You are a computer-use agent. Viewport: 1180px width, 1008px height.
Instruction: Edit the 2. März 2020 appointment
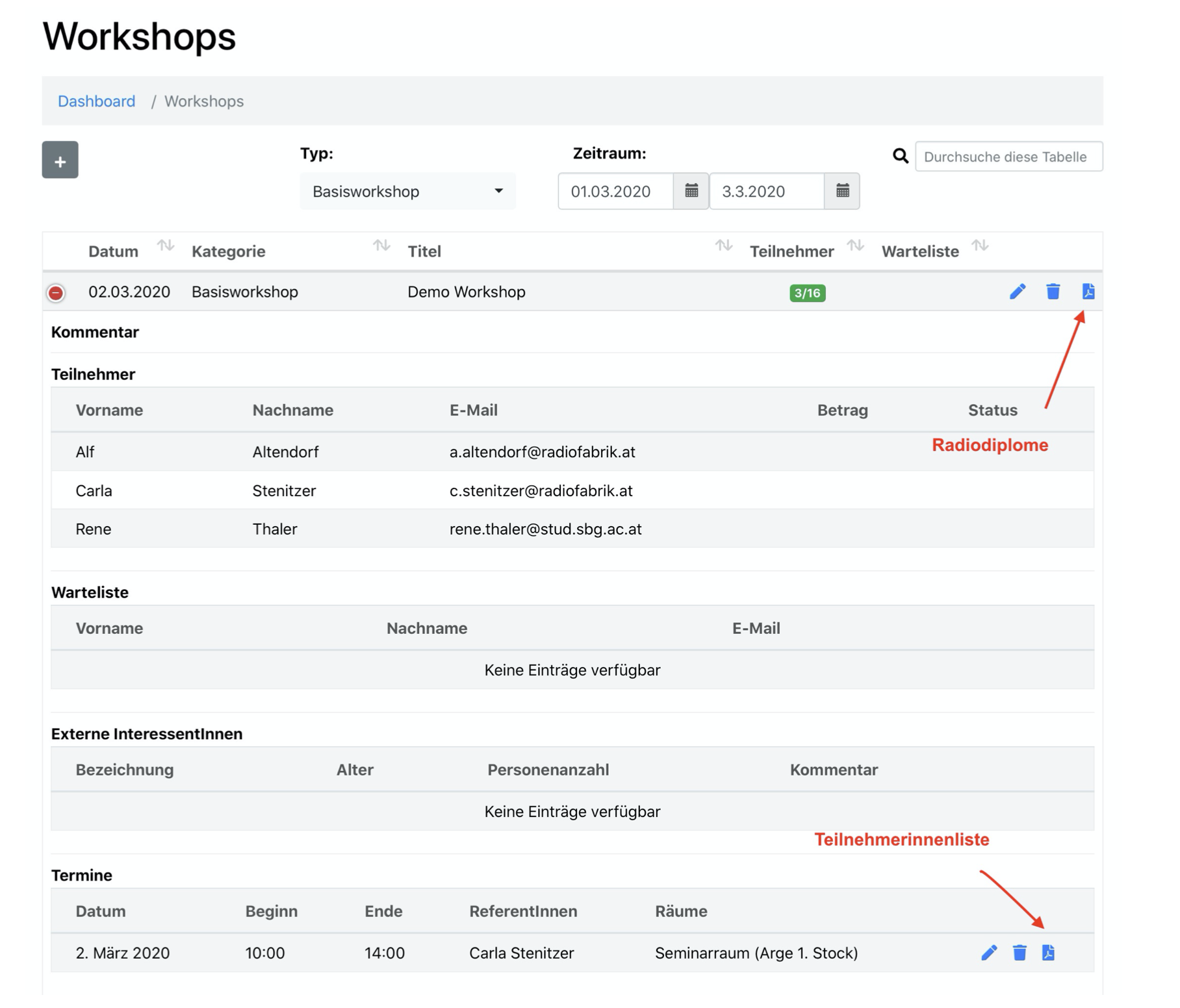pos(988,953)
